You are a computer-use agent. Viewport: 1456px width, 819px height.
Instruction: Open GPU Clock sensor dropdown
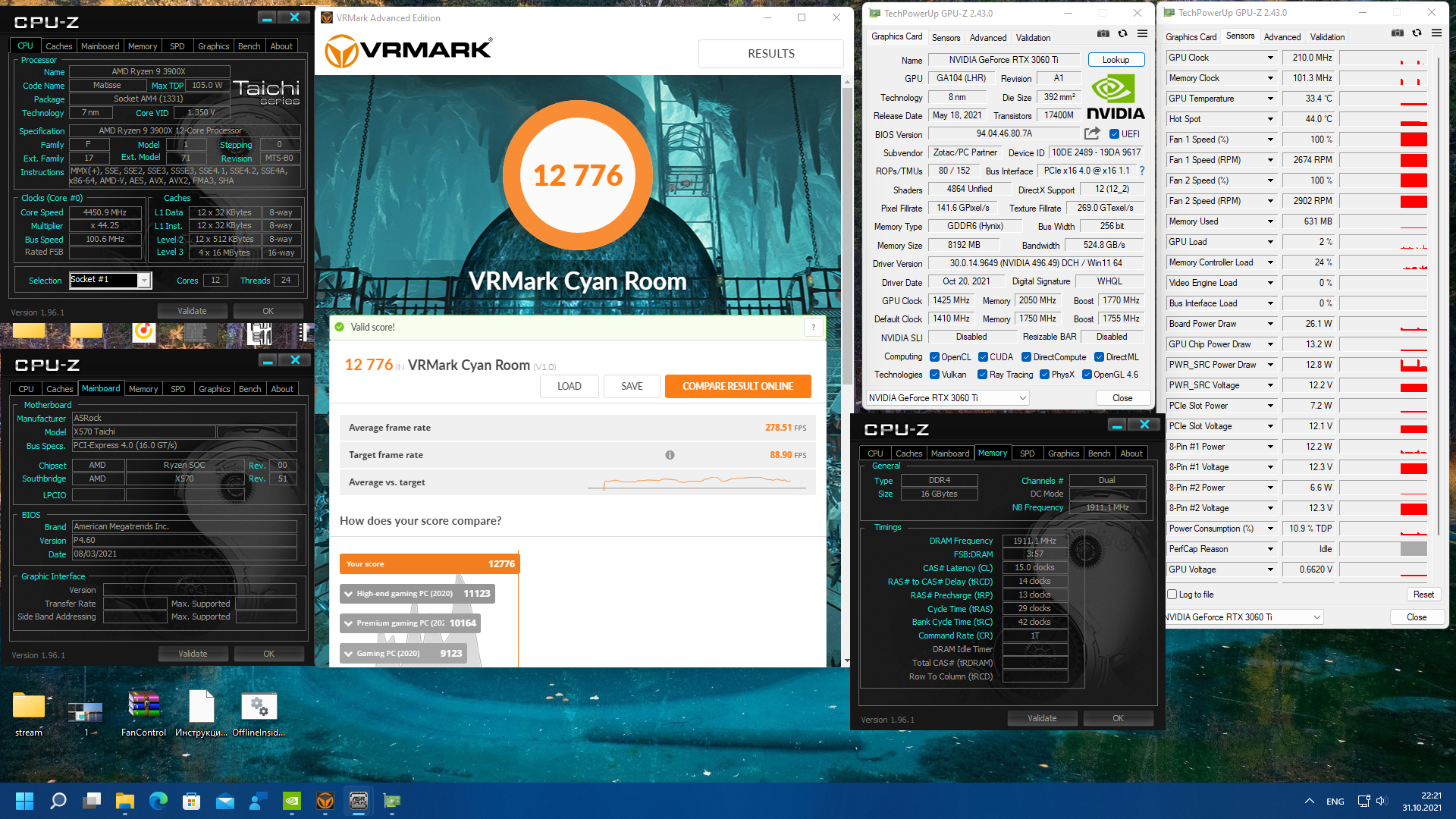(x=1270, y=58)
